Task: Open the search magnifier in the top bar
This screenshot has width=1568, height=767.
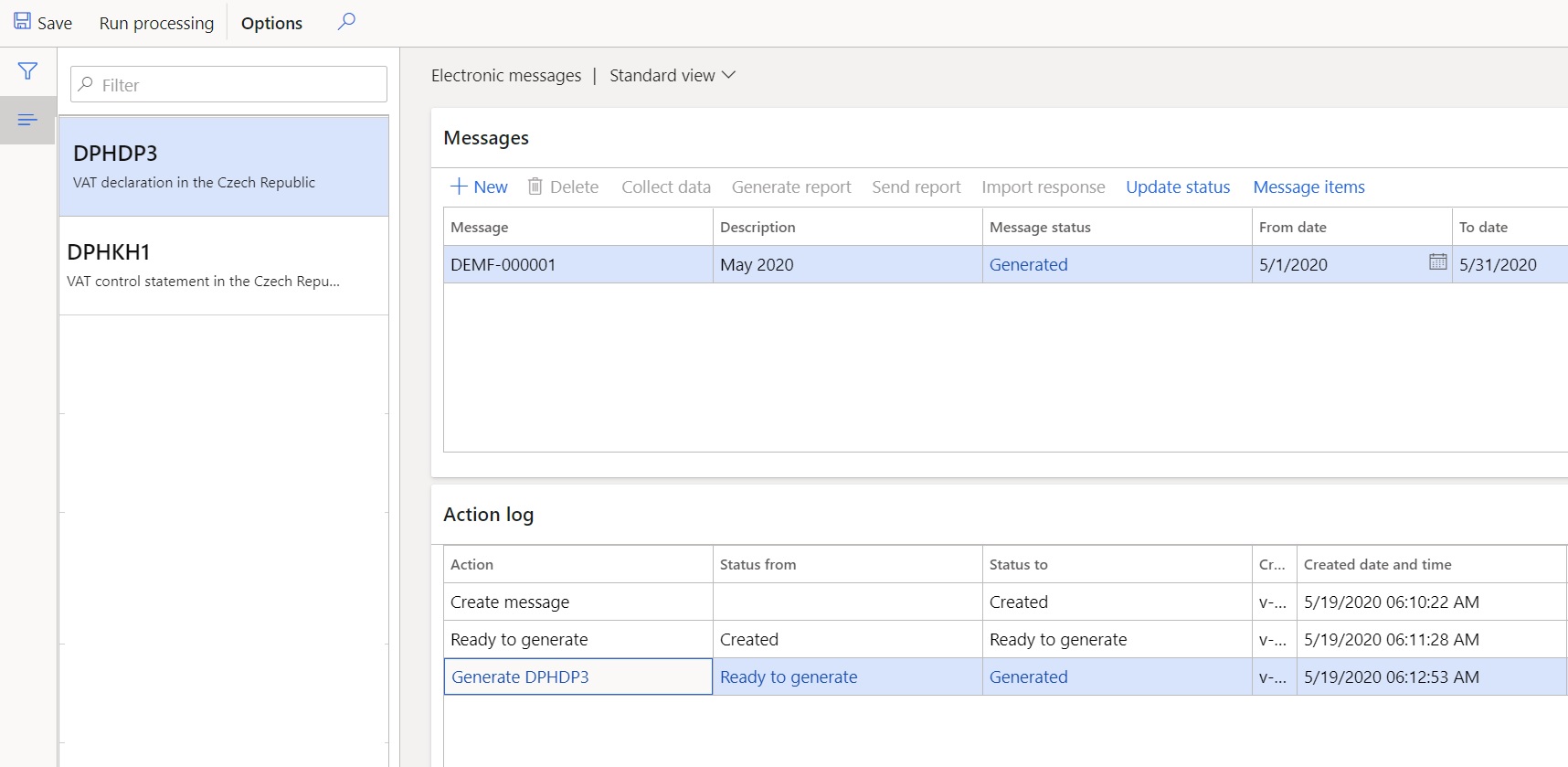Action: coord(346,22)
